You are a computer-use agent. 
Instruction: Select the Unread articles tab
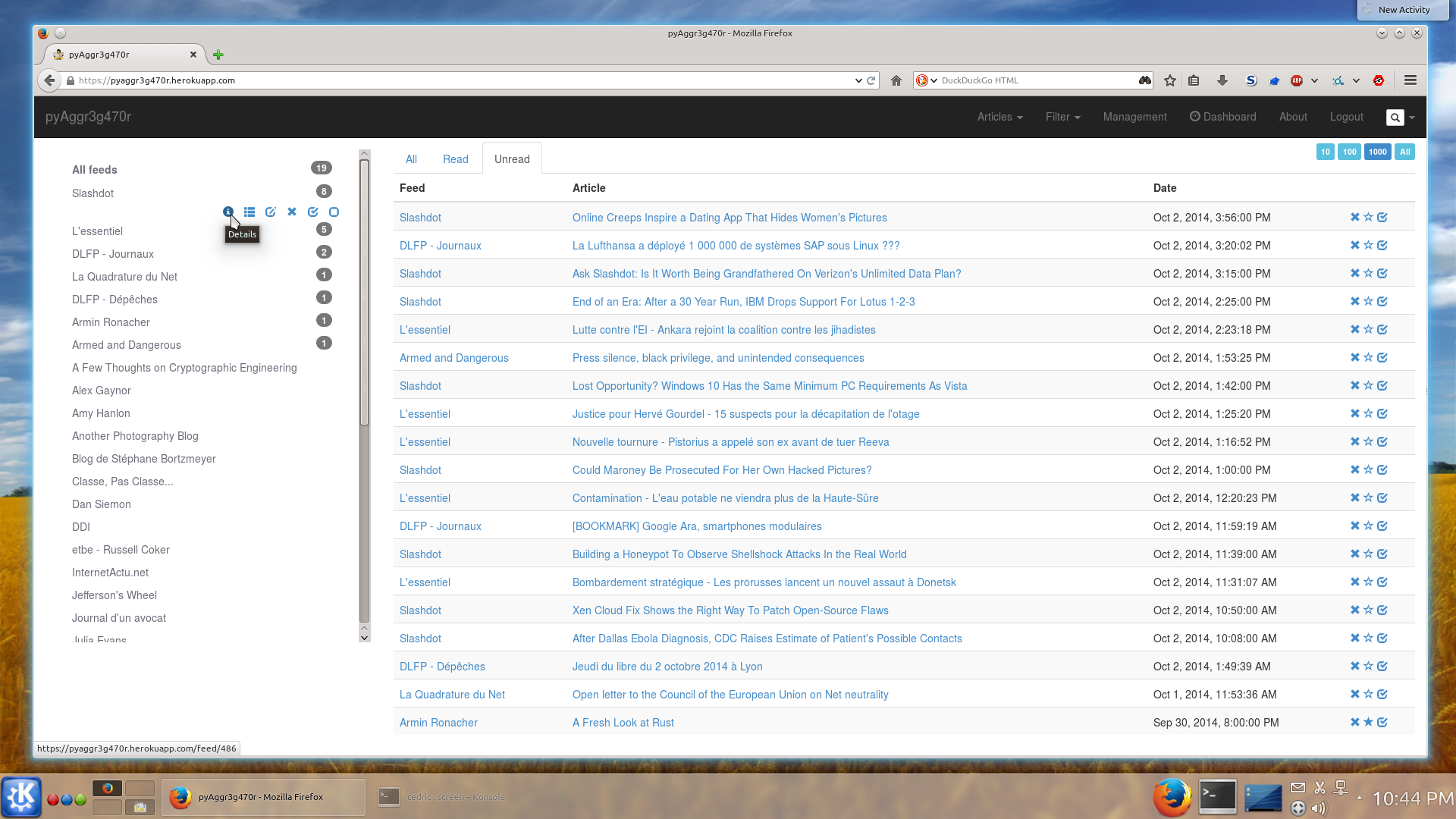pos(512,159)
